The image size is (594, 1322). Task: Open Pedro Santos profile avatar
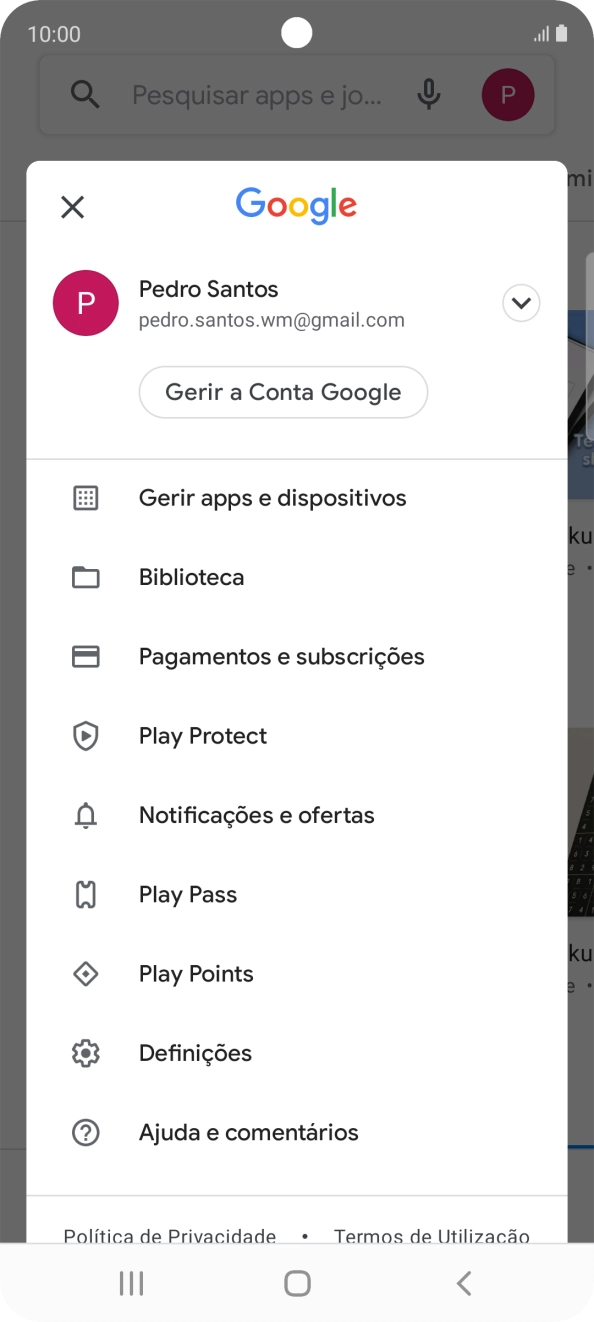click(86, 303)
